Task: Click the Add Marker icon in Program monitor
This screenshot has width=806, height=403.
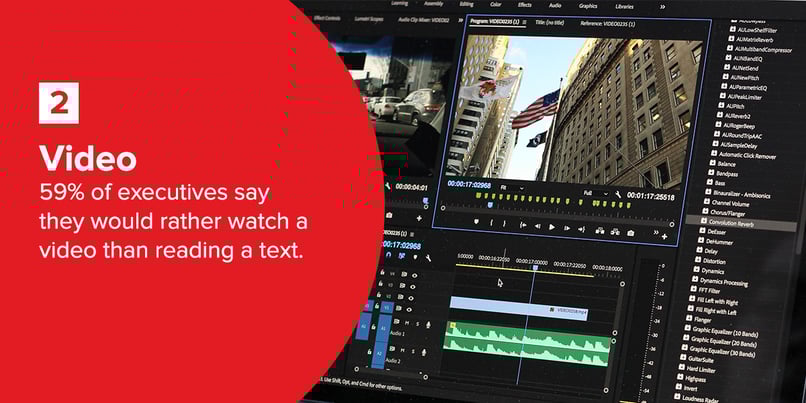Action: [x=476, y=222]
